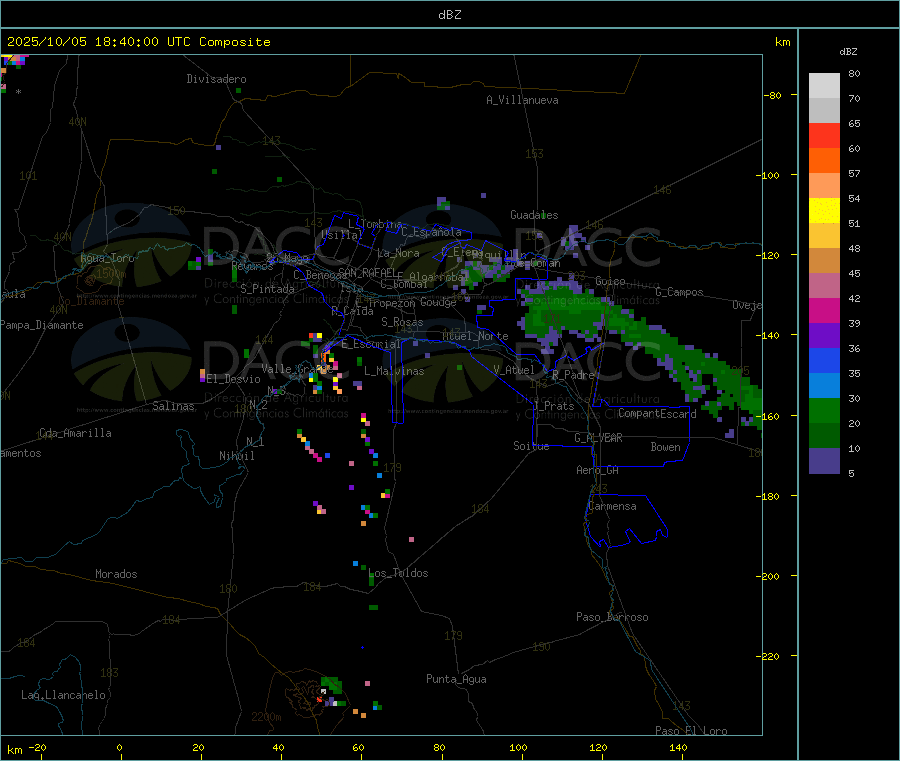Select the magenta 39-42 dBZ legend swatch
Viewport: 900px width, 761px height.
pyautogui.click(x=824, y=310)
